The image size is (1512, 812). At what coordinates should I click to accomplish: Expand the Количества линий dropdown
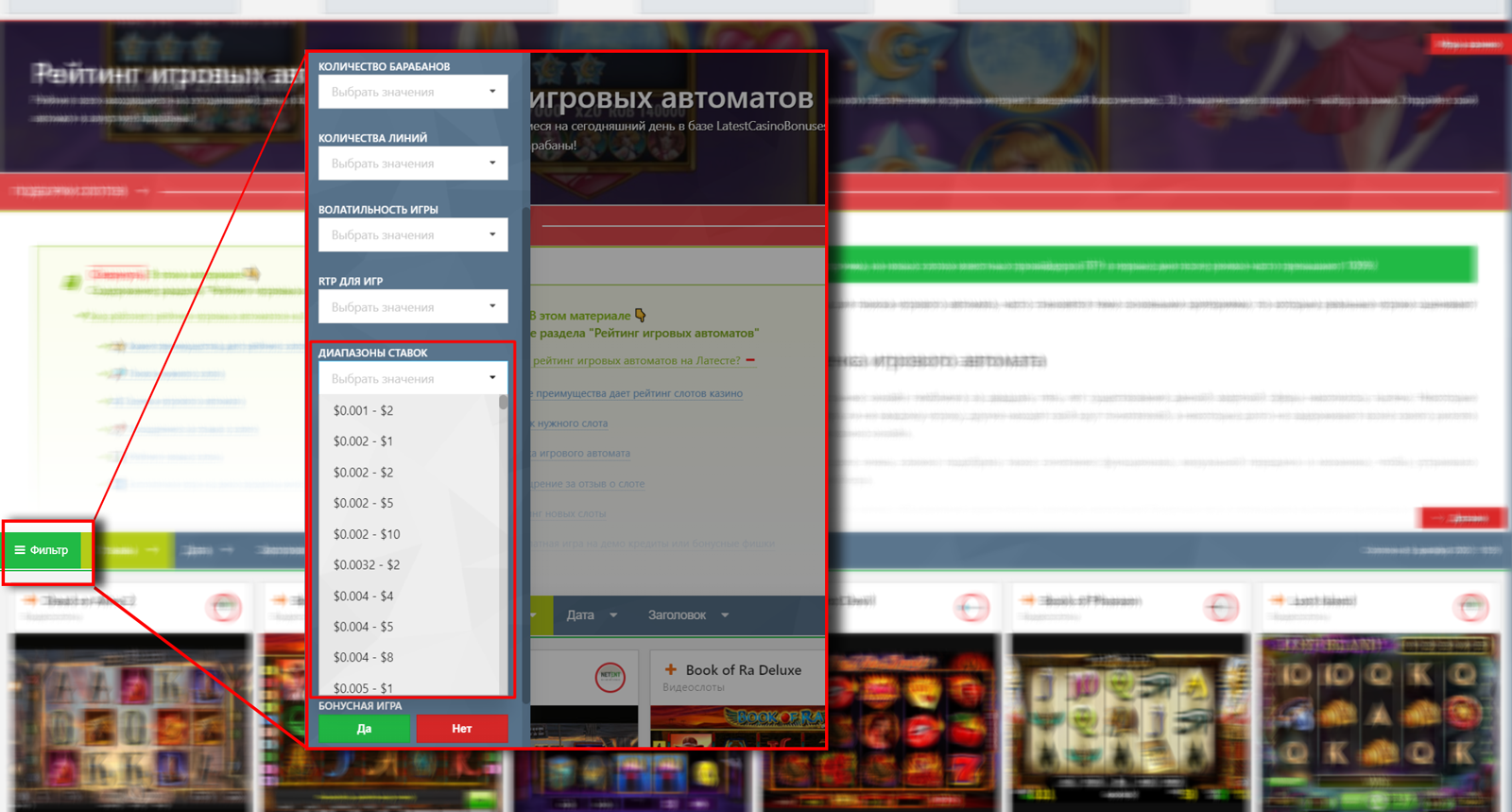pos(413,164)
